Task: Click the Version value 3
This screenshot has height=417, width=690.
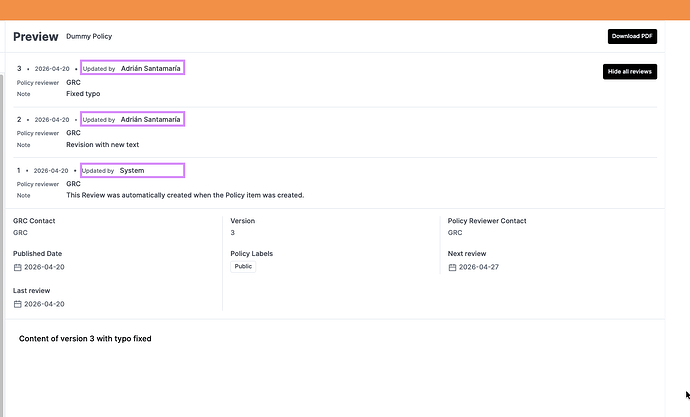Action: 233,233
